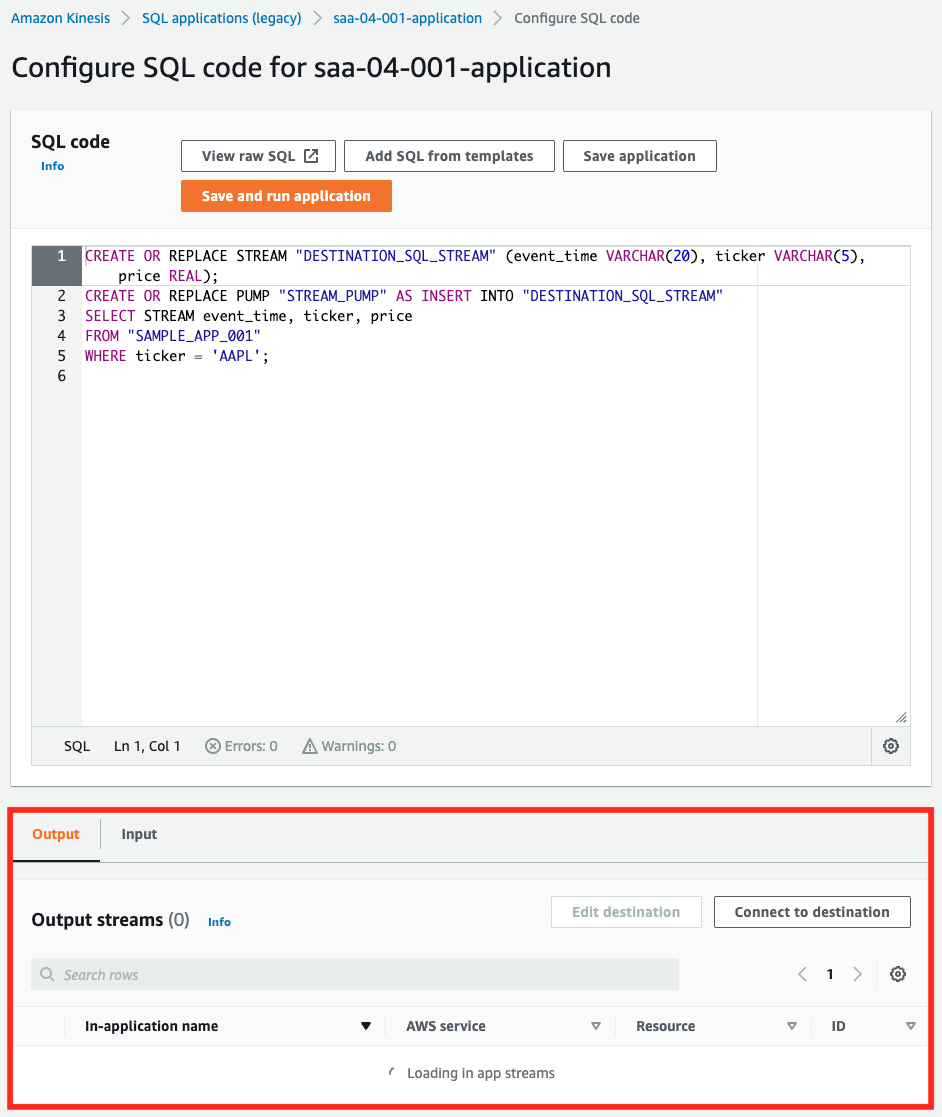Open the AWS service column filter
This screenshot has height=1117, width=942.
[x=595, y=1025]
